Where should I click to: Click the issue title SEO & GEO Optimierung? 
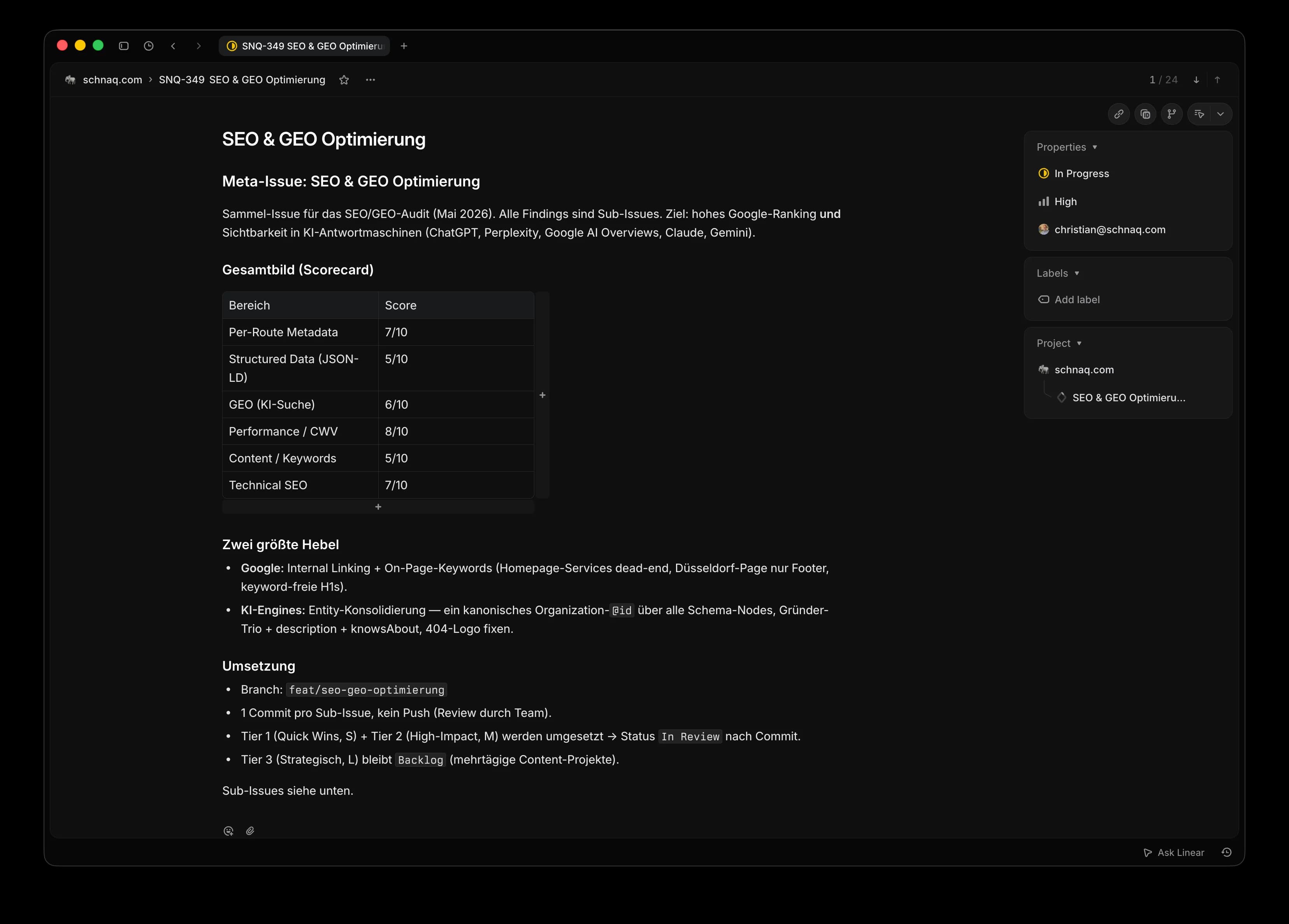point(323,139)
